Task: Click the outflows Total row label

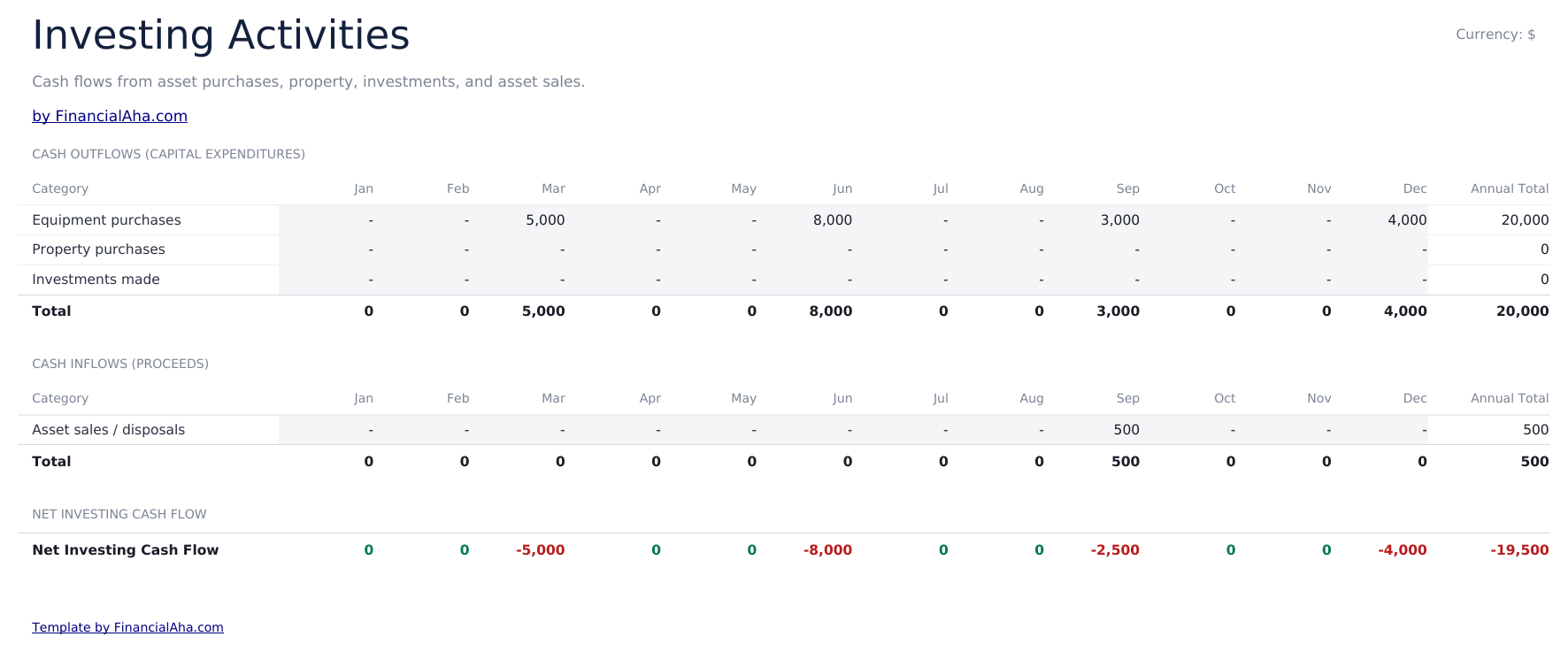Action: coord(51,311)
